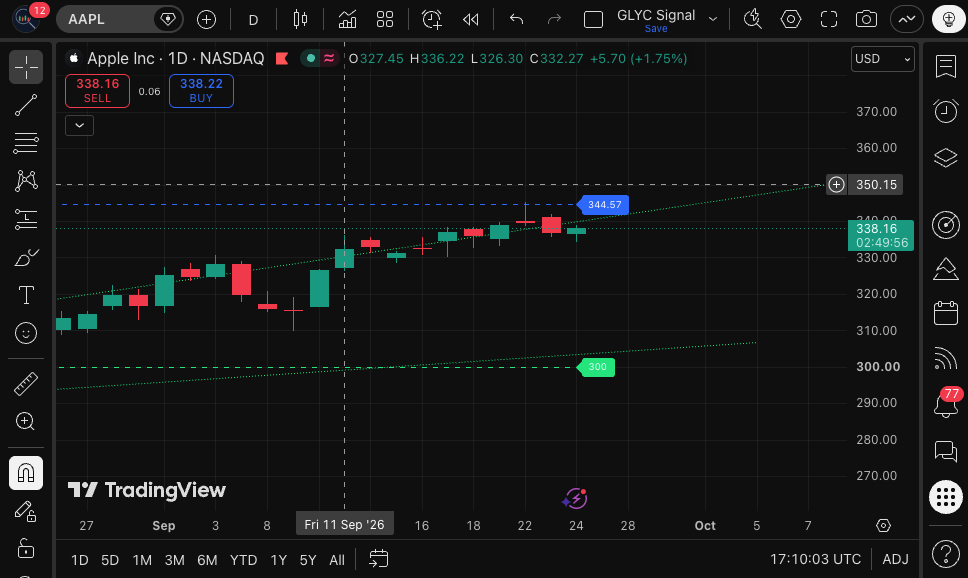The image size is (968, 578).
Task: Open the USD currency dropdown
Action: point(882,59)
